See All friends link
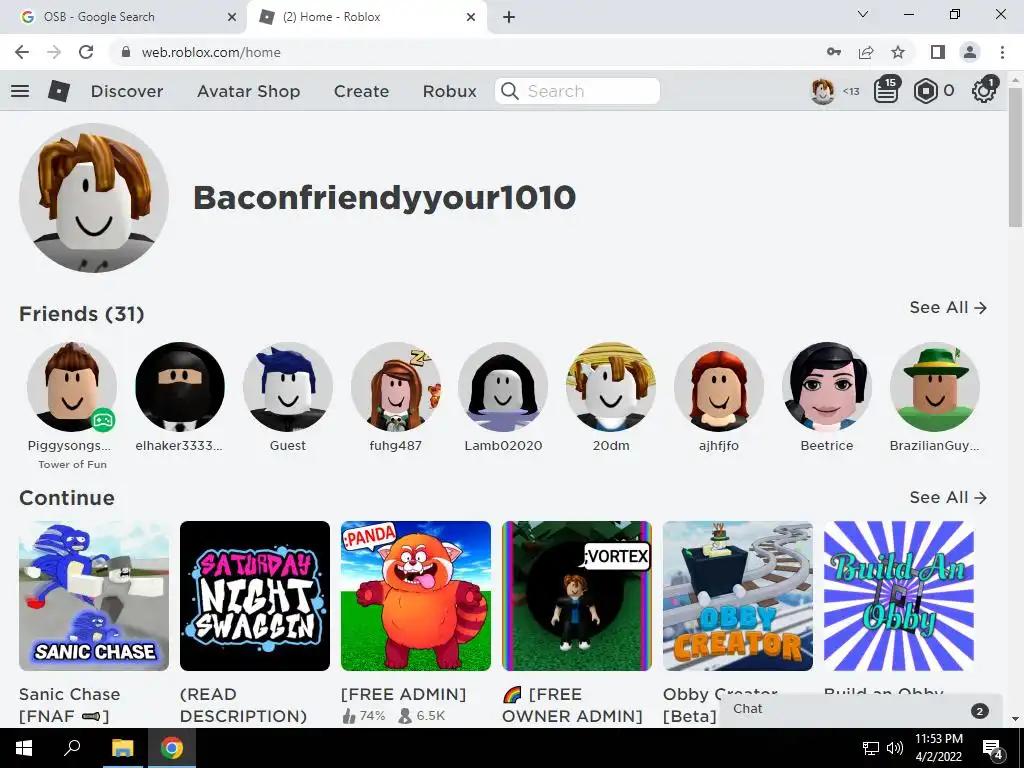This screenshot has height=768, width=1024. 948,308
